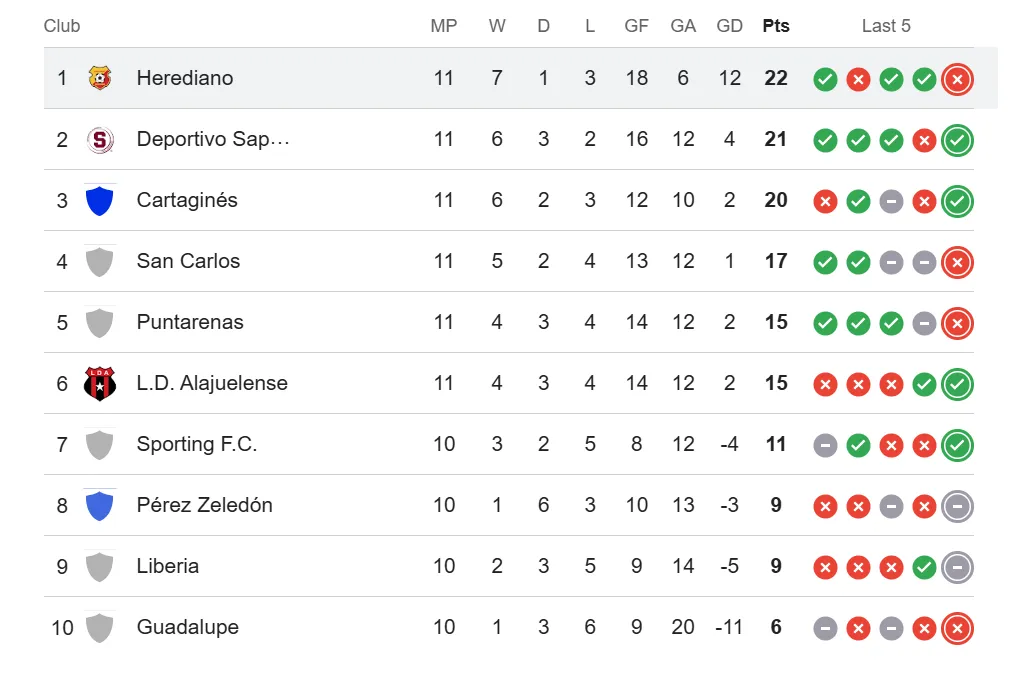Click Liberia's most recent draw icon

[957, 567]
